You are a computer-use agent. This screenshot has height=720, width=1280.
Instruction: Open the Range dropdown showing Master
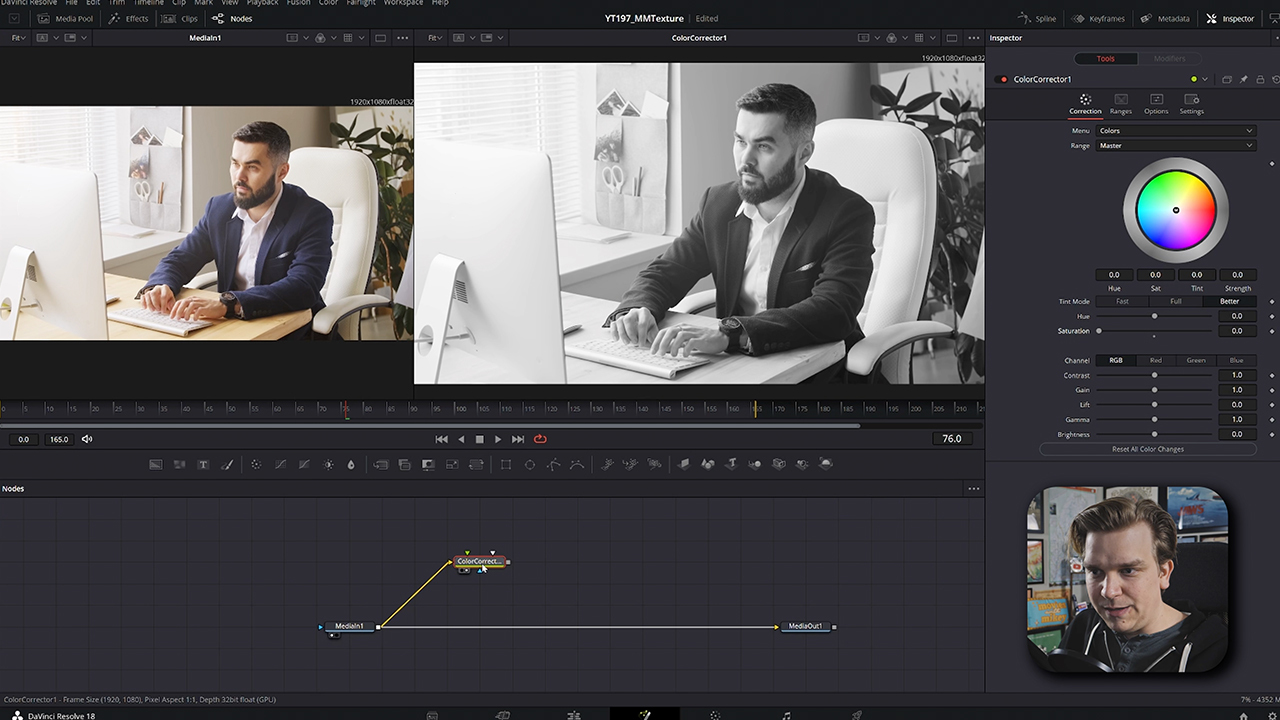1175,146
